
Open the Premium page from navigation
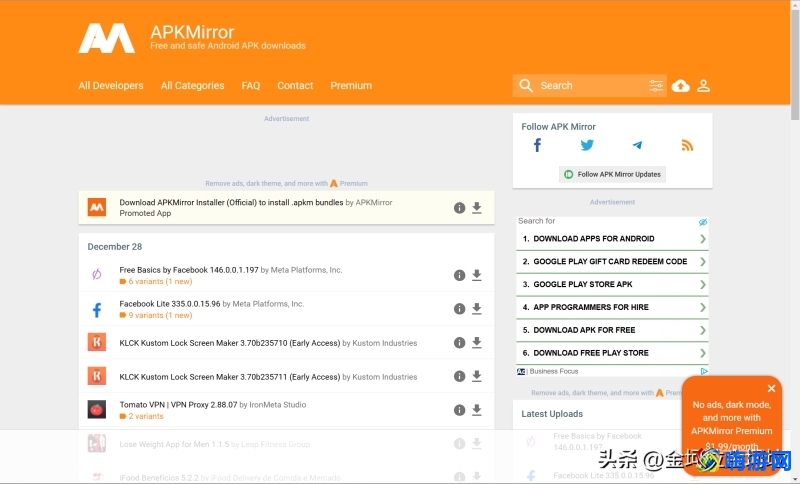point(351,86)
